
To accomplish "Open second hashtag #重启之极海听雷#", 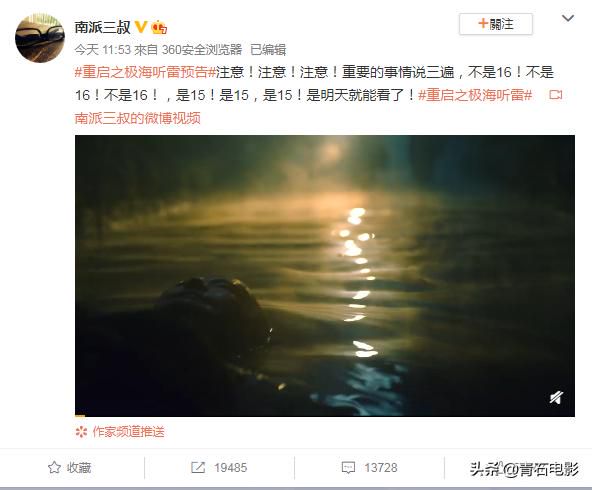I will (x=475, y=95).
